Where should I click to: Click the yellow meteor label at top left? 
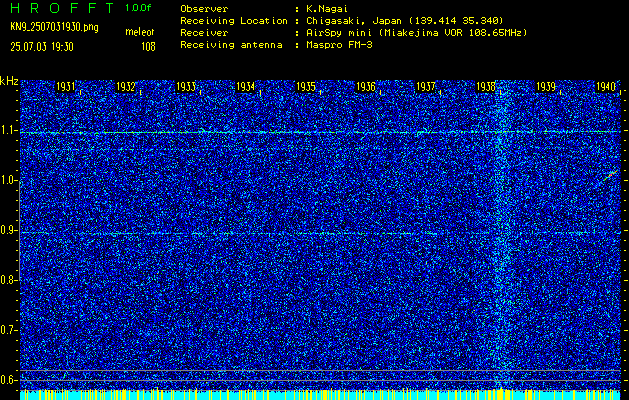point(140,32)
